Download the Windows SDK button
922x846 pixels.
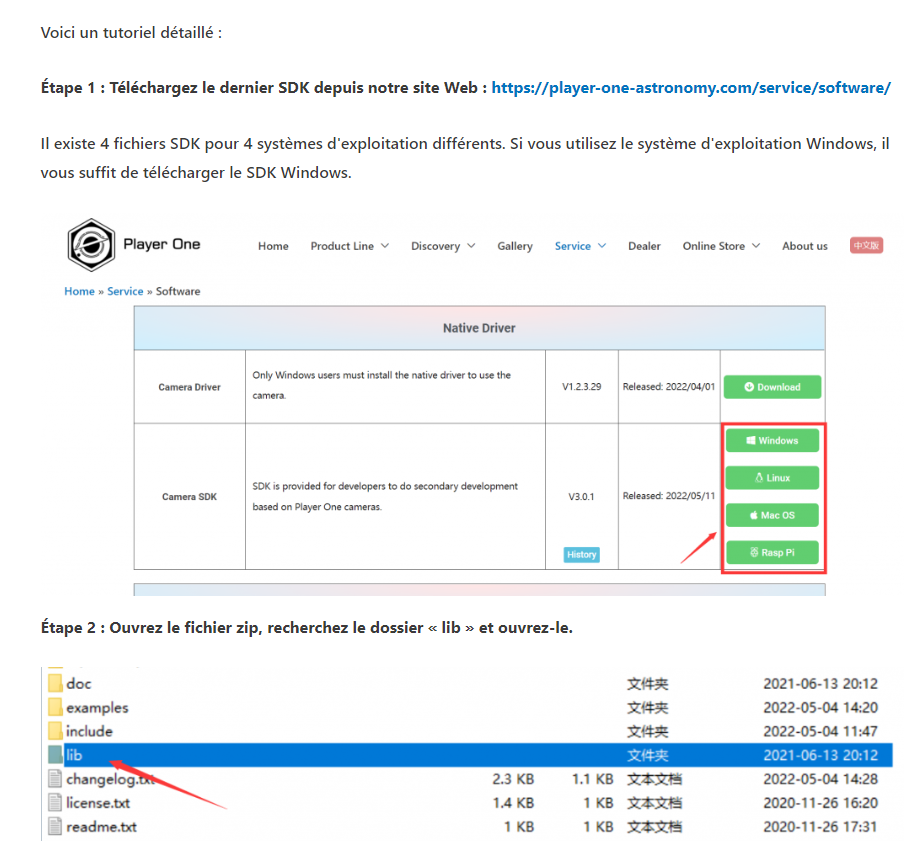pyautogui.click(x=772, y=440)
